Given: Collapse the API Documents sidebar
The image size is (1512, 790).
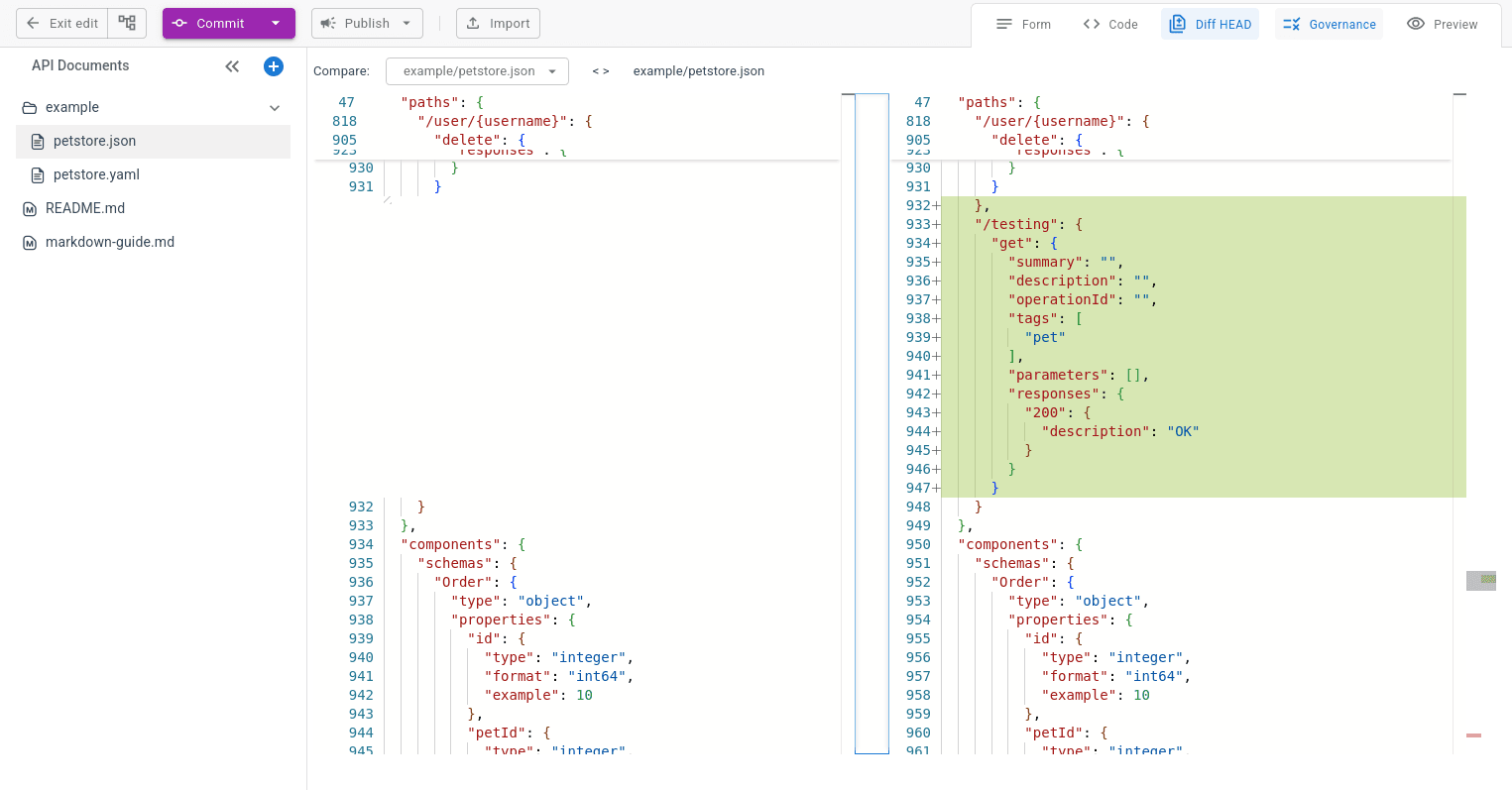Looking at the screenshot, I should pyautogui.click(x=232, y=66).
